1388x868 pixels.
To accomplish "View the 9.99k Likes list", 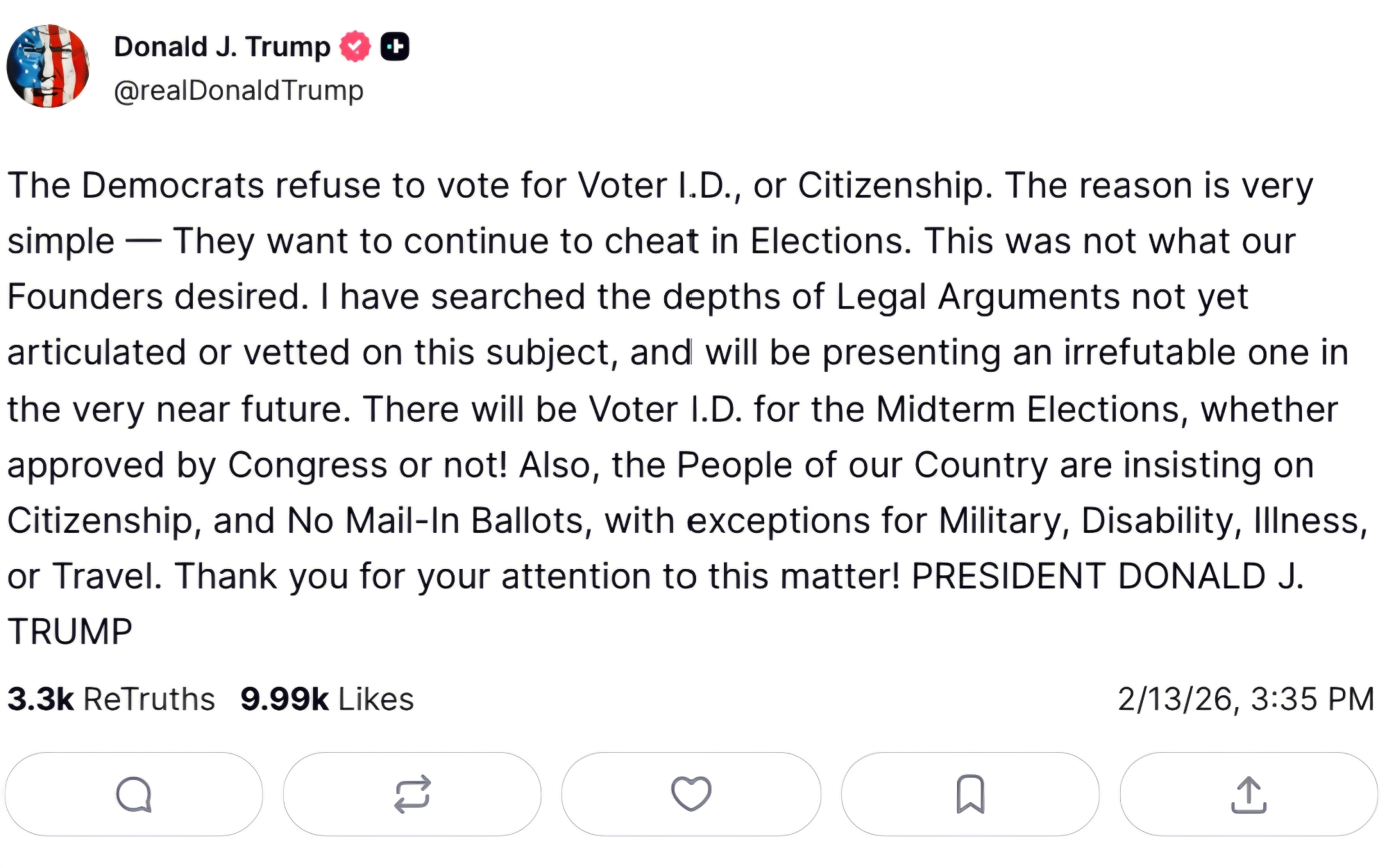I will coord(327,699).
